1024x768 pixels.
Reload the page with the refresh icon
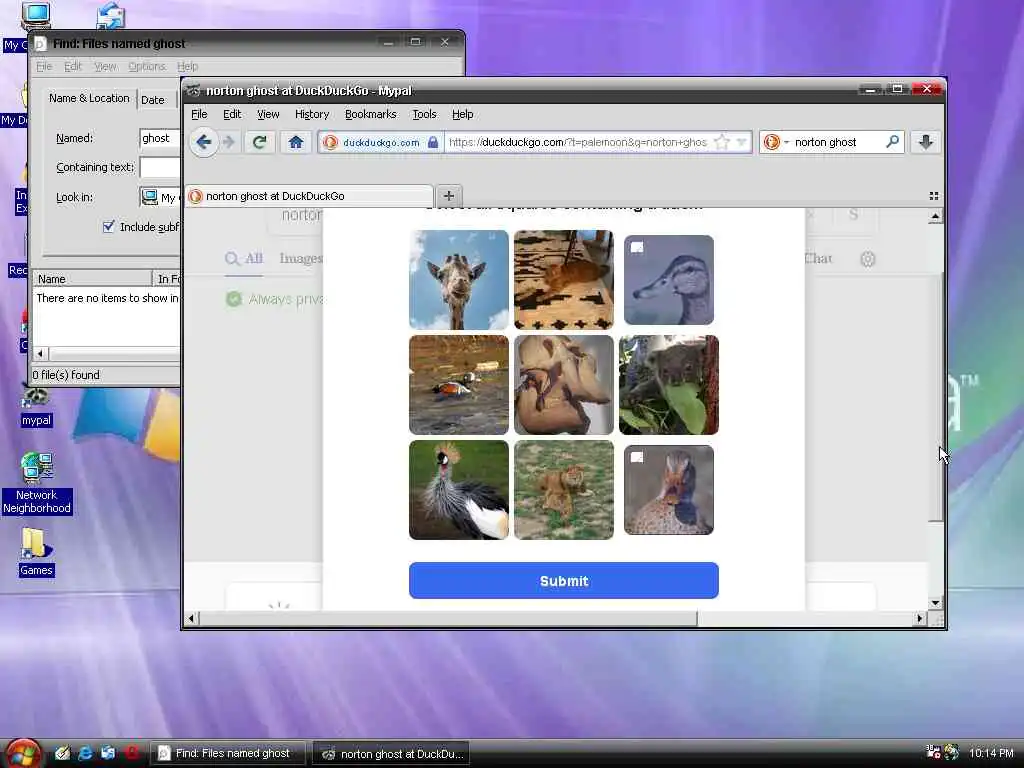(x=259, y=142)
